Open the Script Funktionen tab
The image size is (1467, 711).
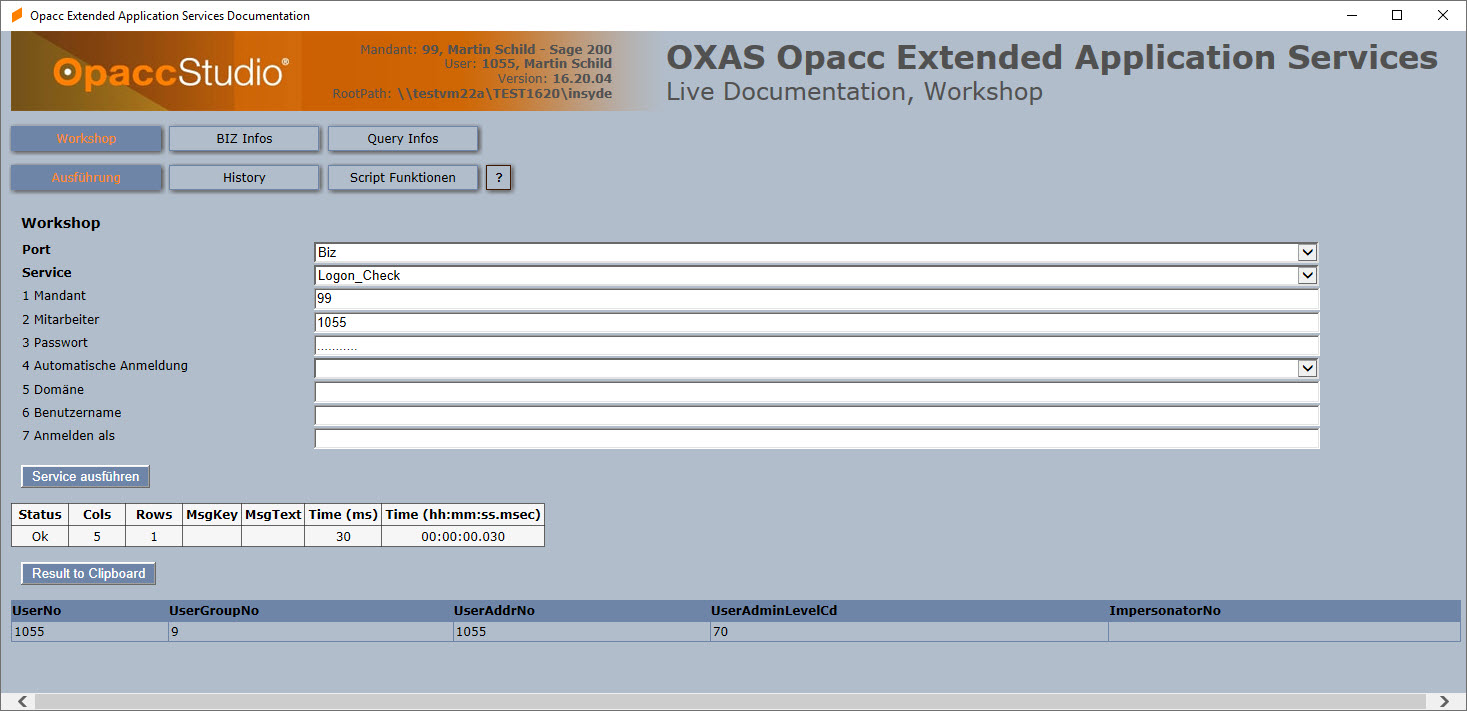point(403,177)
